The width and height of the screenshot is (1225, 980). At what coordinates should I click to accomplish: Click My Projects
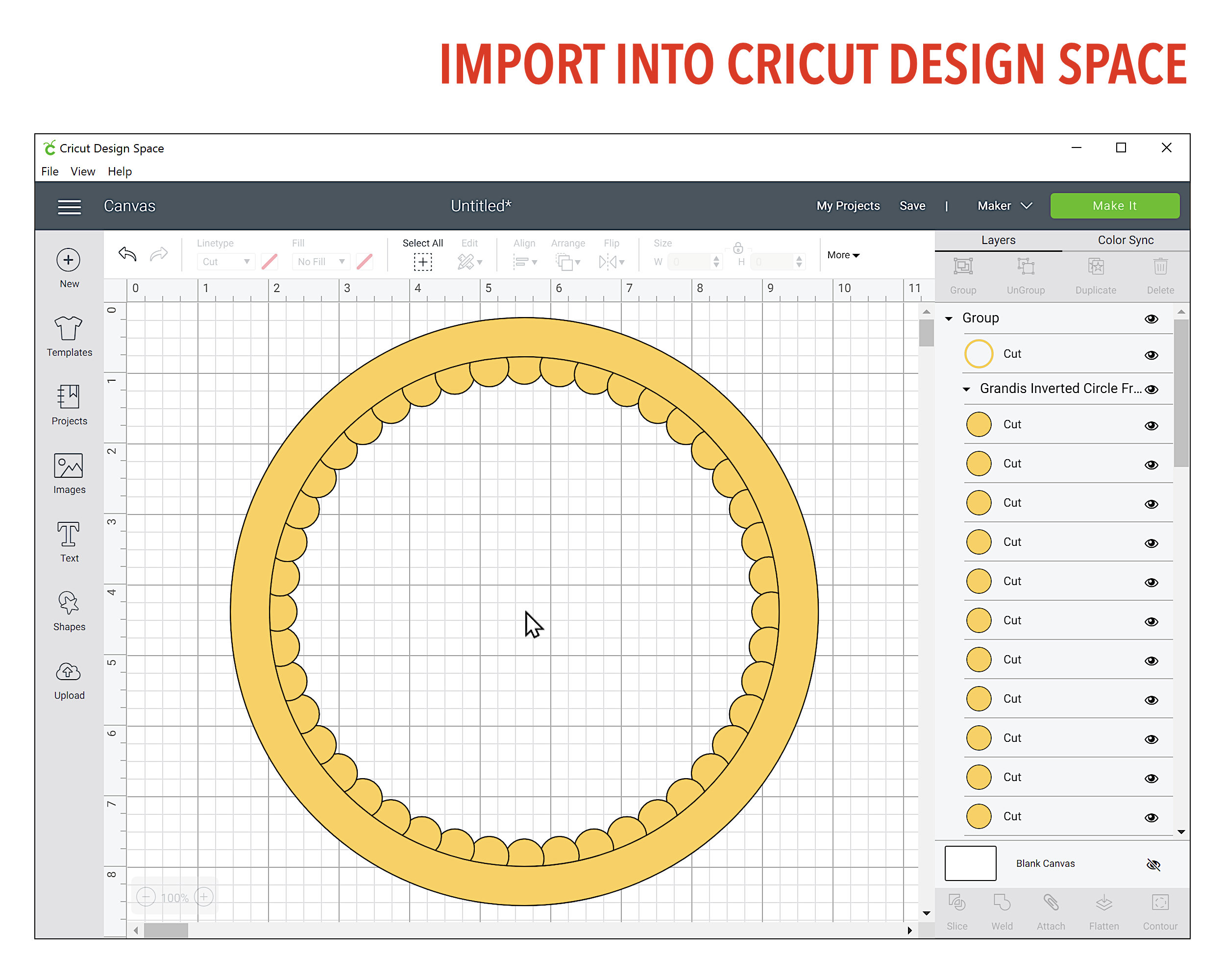click(x=848, y=206)
